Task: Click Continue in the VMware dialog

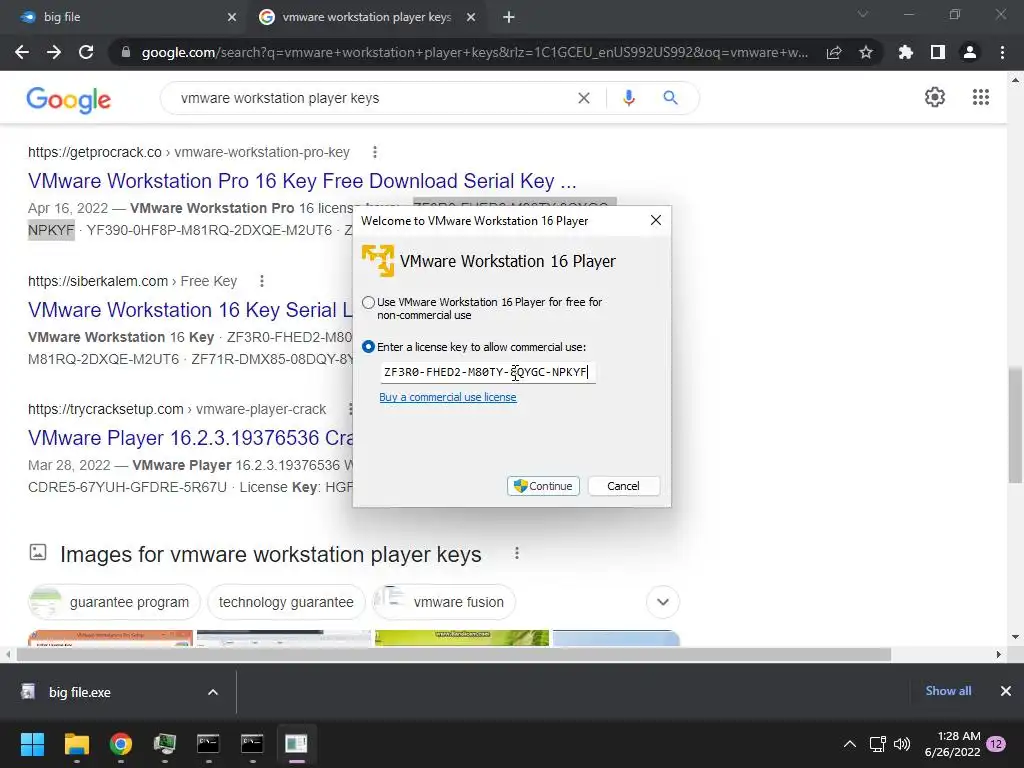Action: [x=543, y=486]
